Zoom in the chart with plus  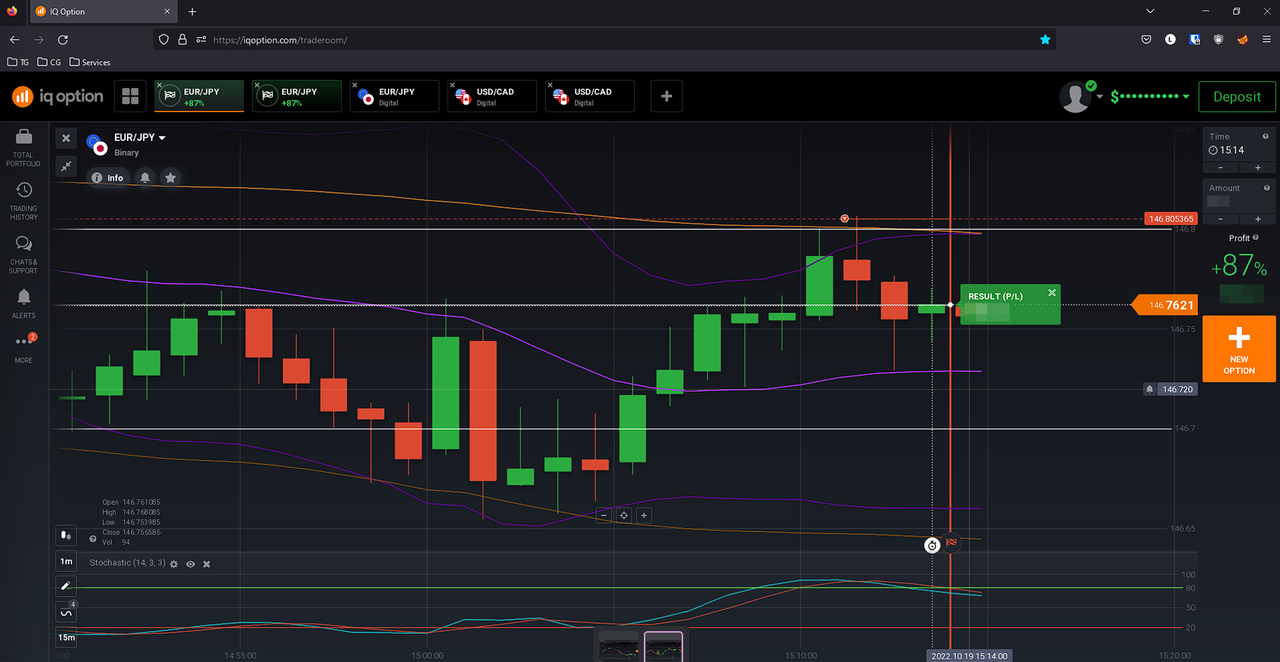644,515
